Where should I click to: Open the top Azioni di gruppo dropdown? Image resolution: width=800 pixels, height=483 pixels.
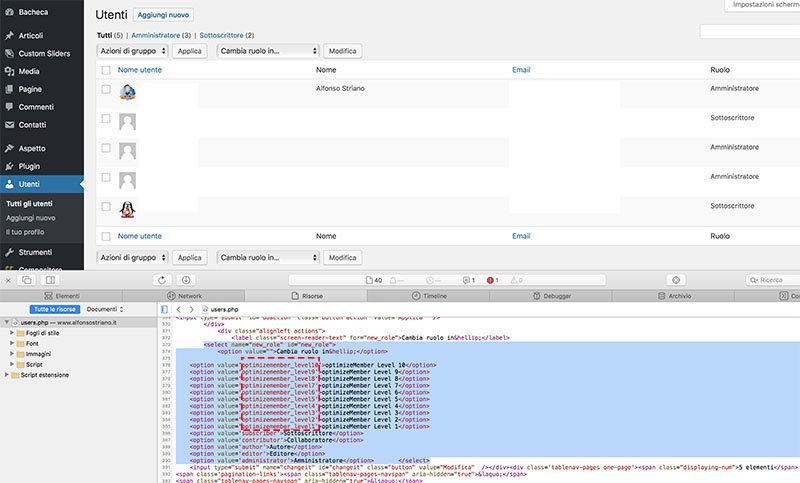pyautogui.click(x=132, y=51)
